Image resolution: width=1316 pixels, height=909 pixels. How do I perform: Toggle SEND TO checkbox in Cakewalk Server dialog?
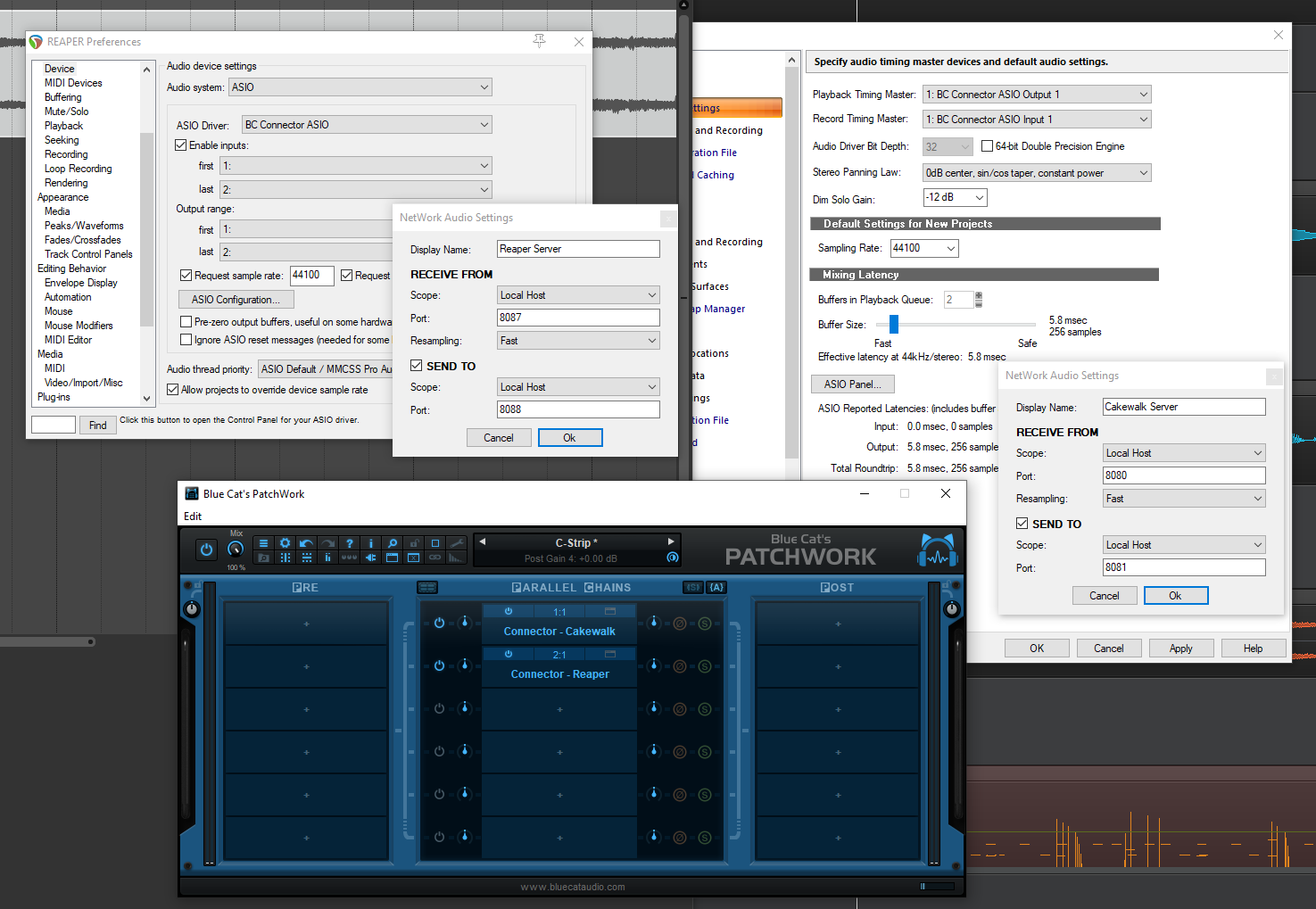click(1022, 524)
